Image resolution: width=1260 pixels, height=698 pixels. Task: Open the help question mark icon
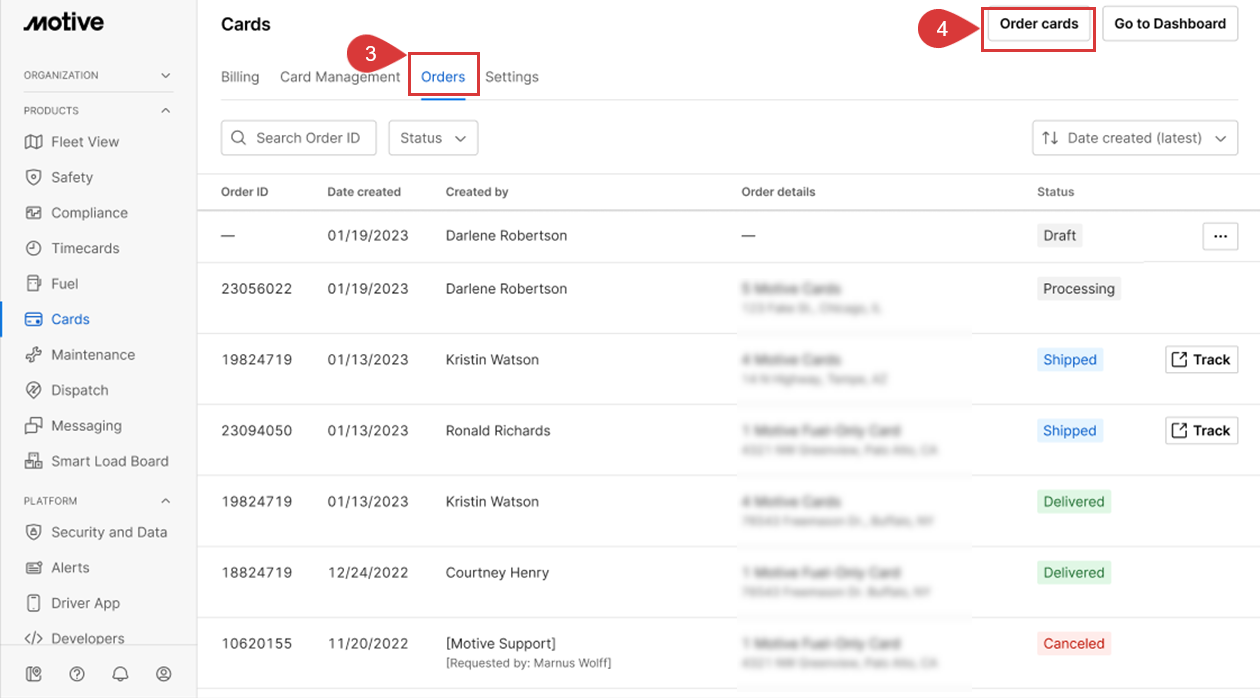(x=77, y=674)
